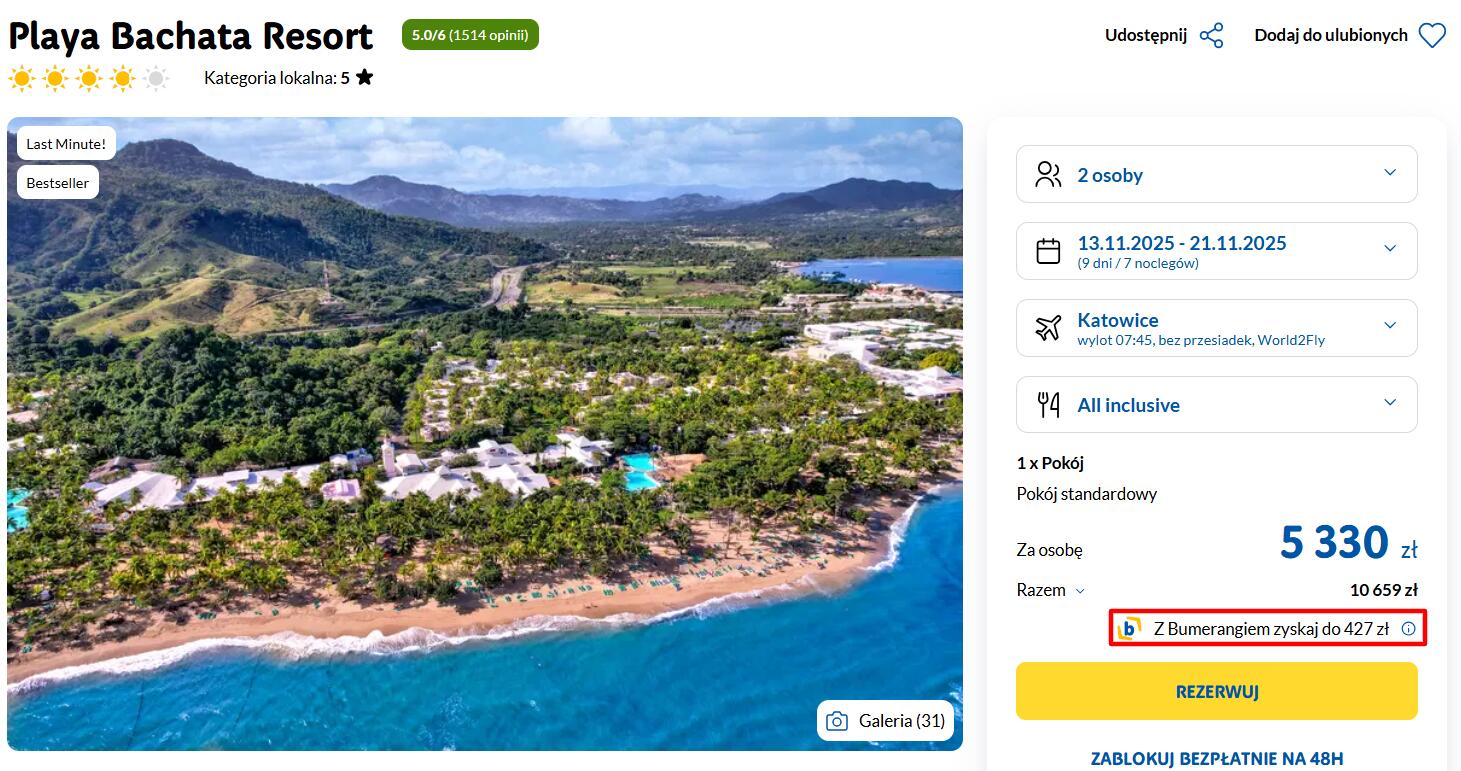Screen dimensions: 1461x771
Task: Expand the Razem price breakdown
Action: pyautogui.click(x=1080, y=591)
